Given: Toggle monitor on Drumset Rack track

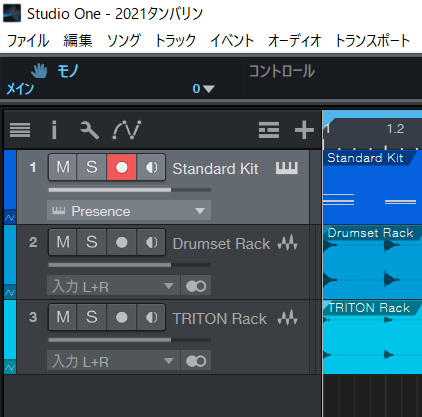Looking at the screenshot, I should [x=151, y=242].
